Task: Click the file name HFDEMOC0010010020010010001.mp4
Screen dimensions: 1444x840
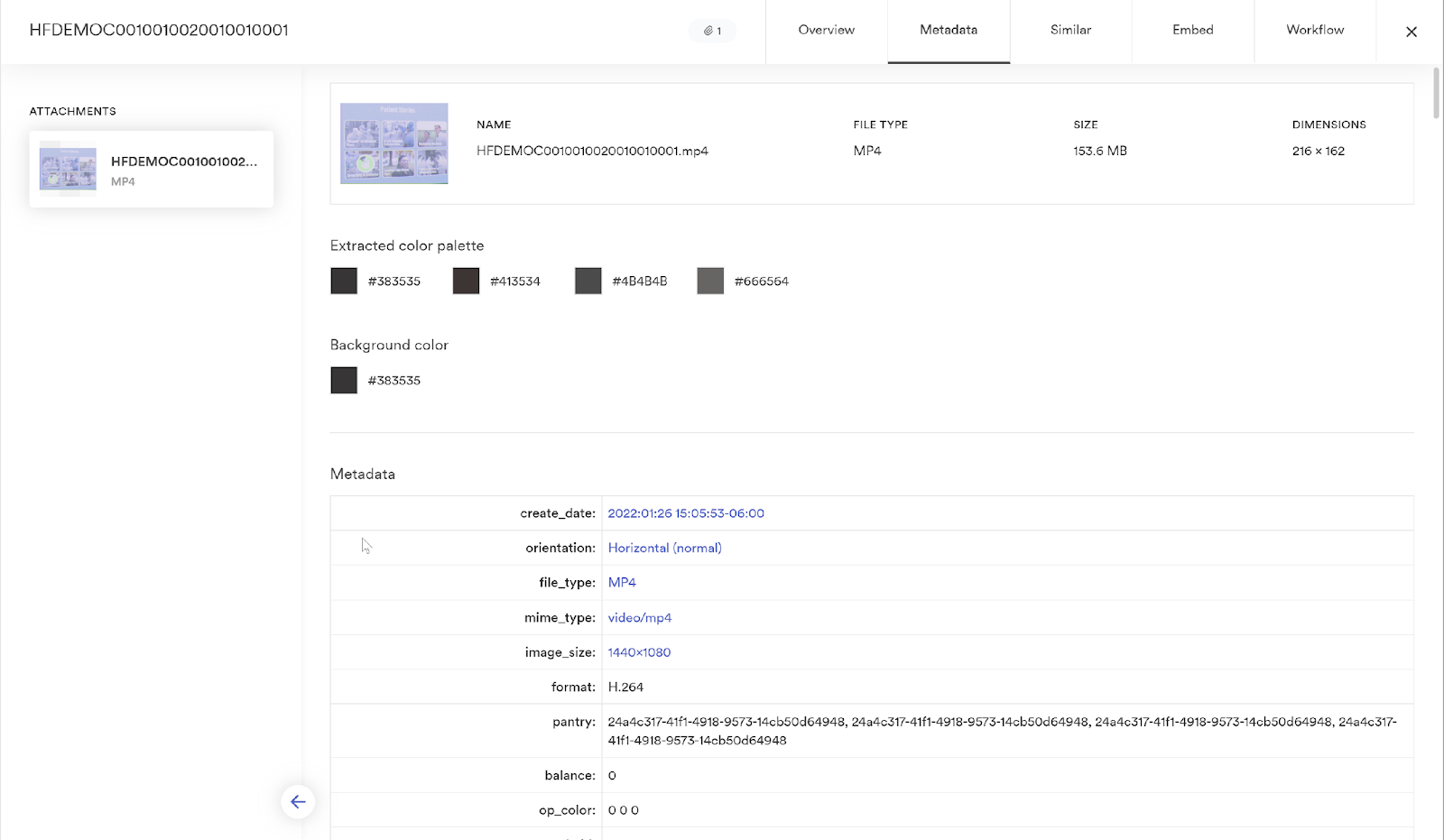Action: click(592, 151)
